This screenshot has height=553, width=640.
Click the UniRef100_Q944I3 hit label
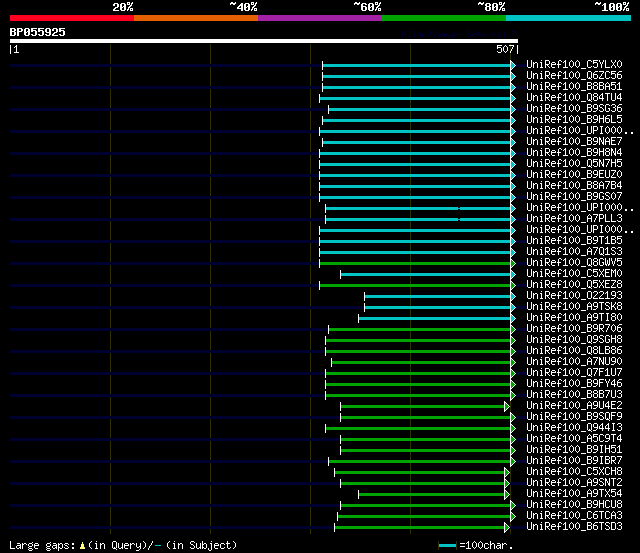(x=574, y=428)
